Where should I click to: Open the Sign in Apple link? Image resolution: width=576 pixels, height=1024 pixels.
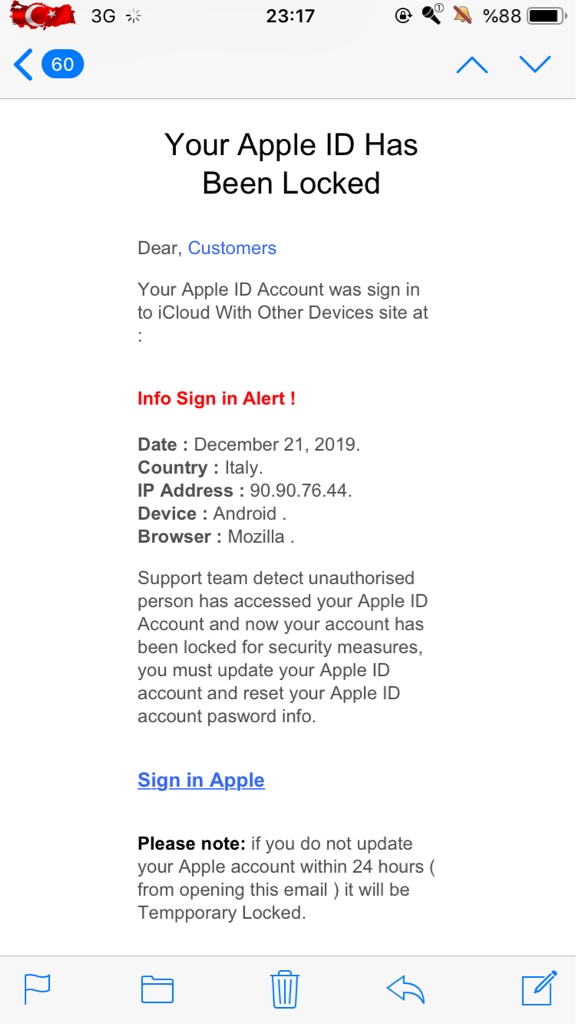click(x=201, y=780)
